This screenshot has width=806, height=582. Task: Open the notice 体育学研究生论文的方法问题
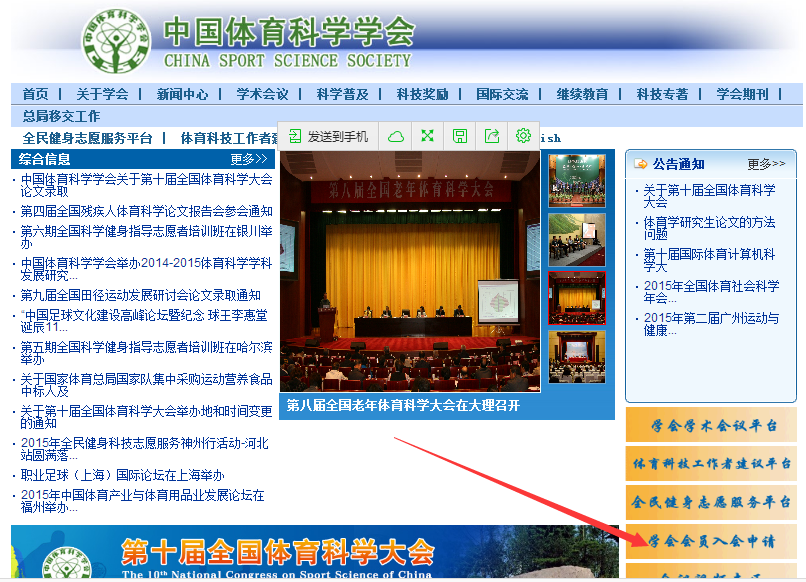709,228
